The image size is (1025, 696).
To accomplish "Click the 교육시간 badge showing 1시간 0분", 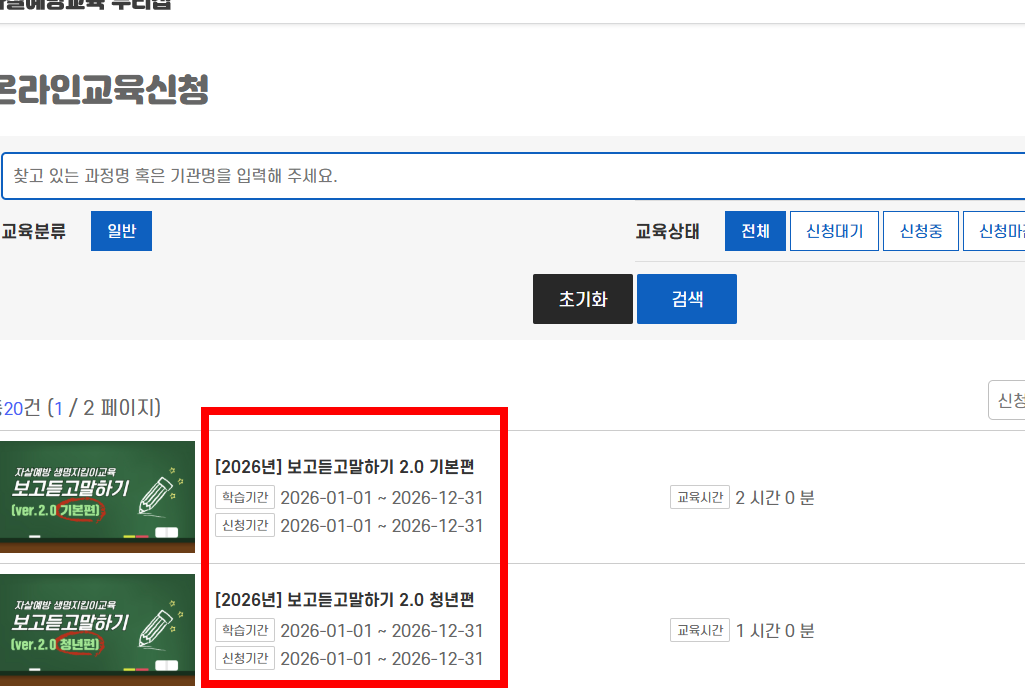I will pyautogui.click(x=699, y=631).
